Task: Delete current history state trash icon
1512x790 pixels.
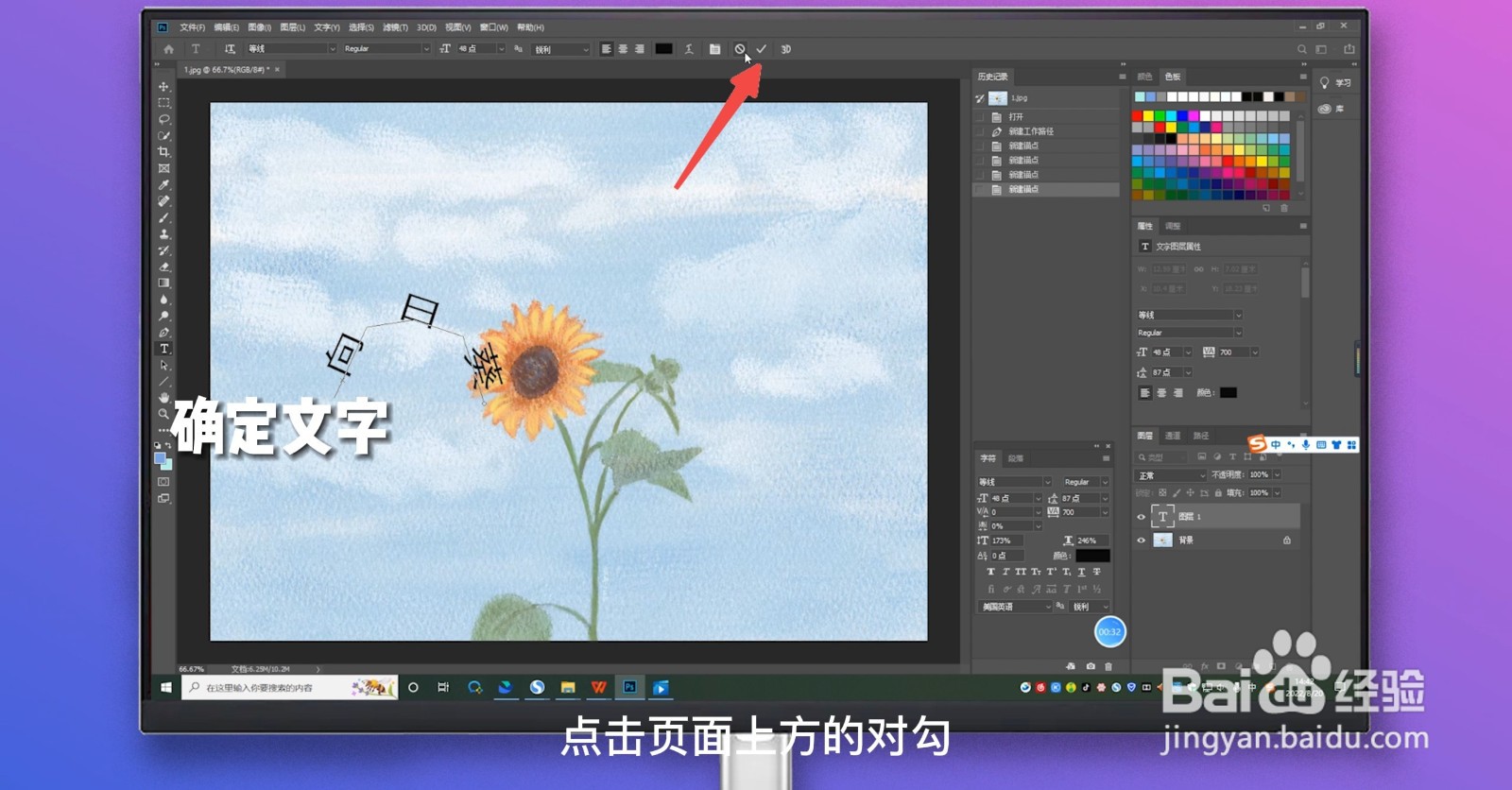Action: click(x=1108, y=666)
